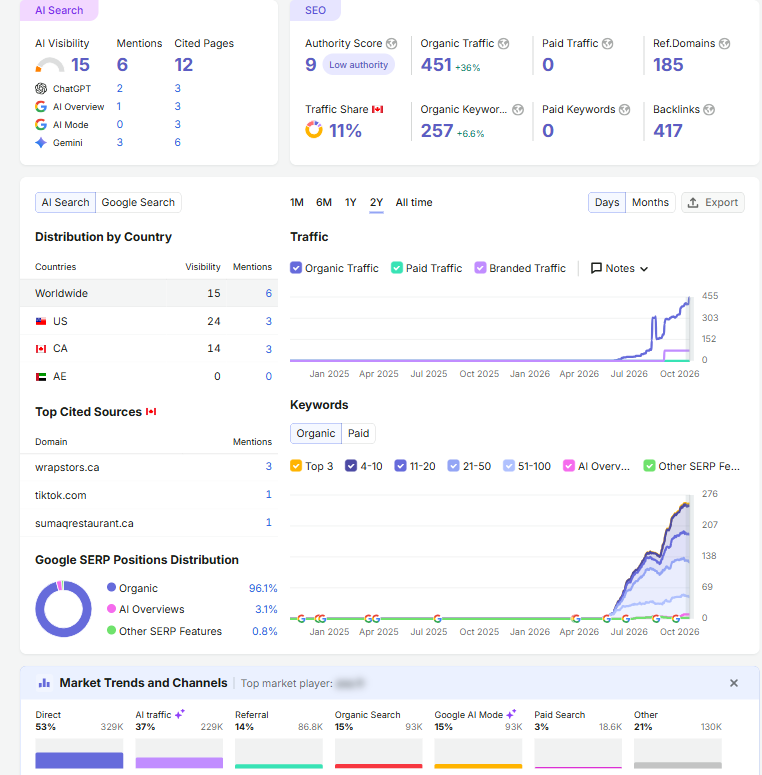The height and width of the screenshot is (775, 762).
Task: Click the Traffic Share donut icon
Action: (314, 129)
